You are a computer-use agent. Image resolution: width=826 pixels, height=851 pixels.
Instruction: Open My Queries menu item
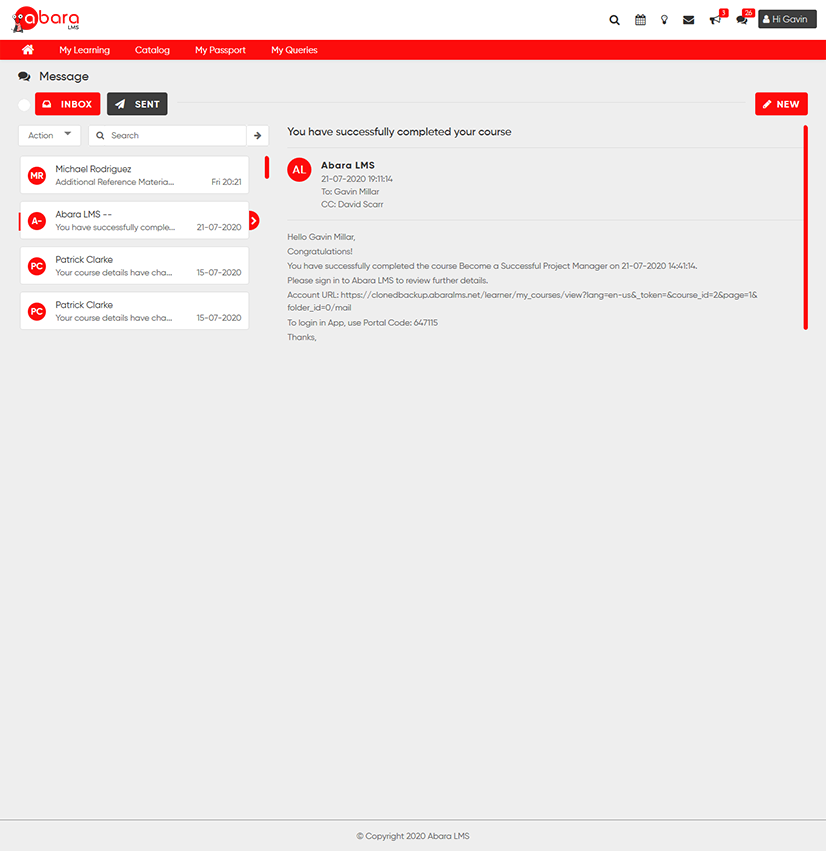[x=294, y=50]
